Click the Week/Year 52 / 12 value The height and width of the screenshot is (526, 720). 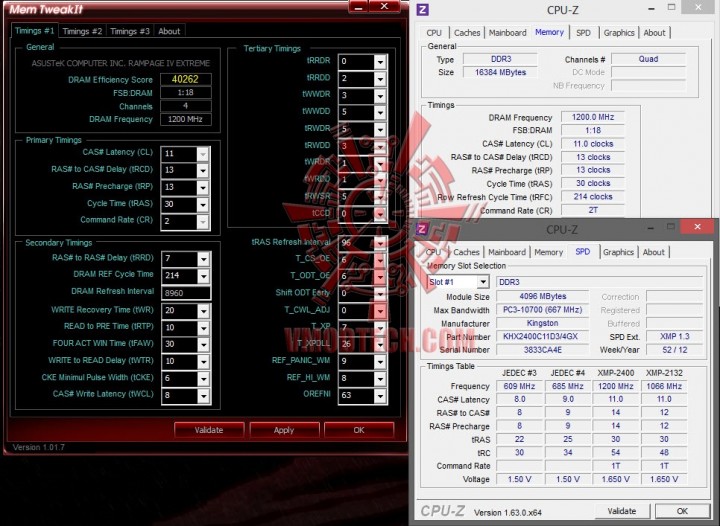click(675, 350)
